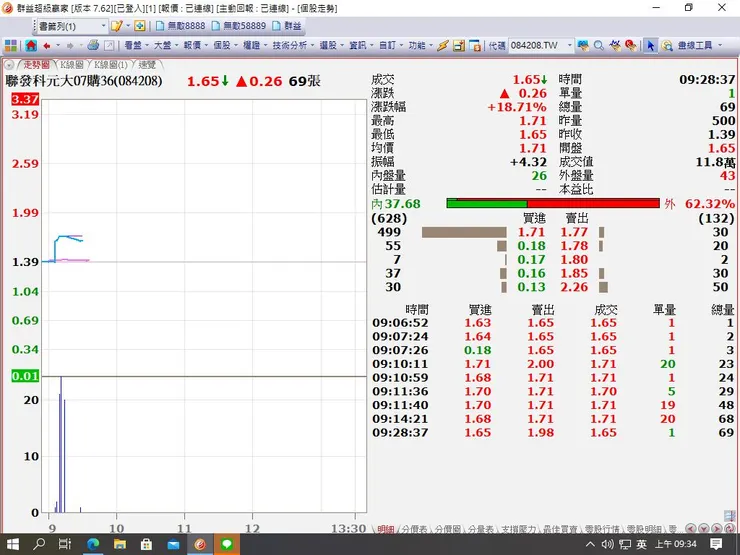Select the 支撐壓力 tab at bottom
Image resolution: width=740 pixels, height=555 pixels.
pyautogui.click(x=518, y=530)
